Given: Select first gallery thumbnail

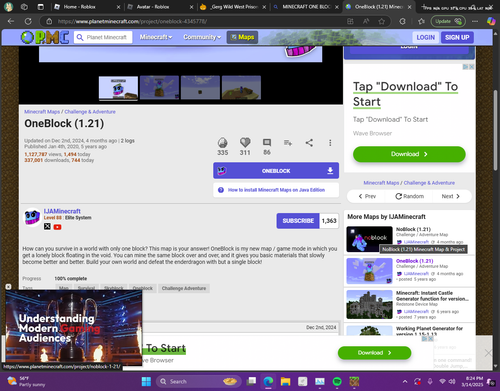Looking at the screenshot, I should pos(118,88).
